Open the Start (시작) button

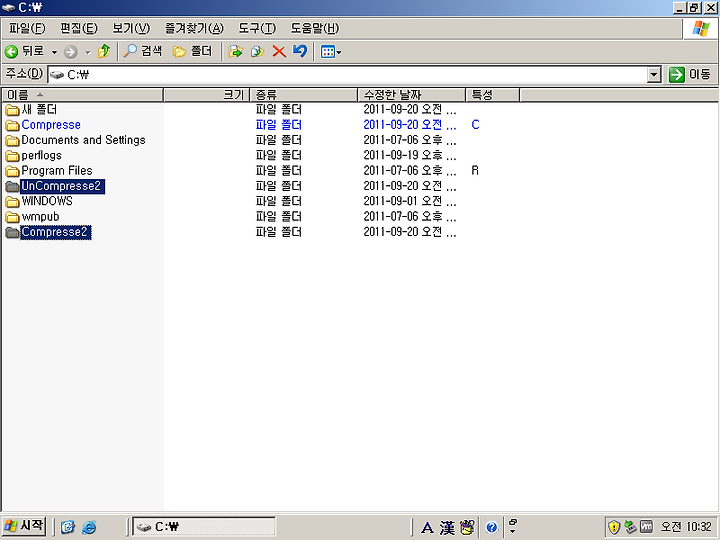coord(24,526)
